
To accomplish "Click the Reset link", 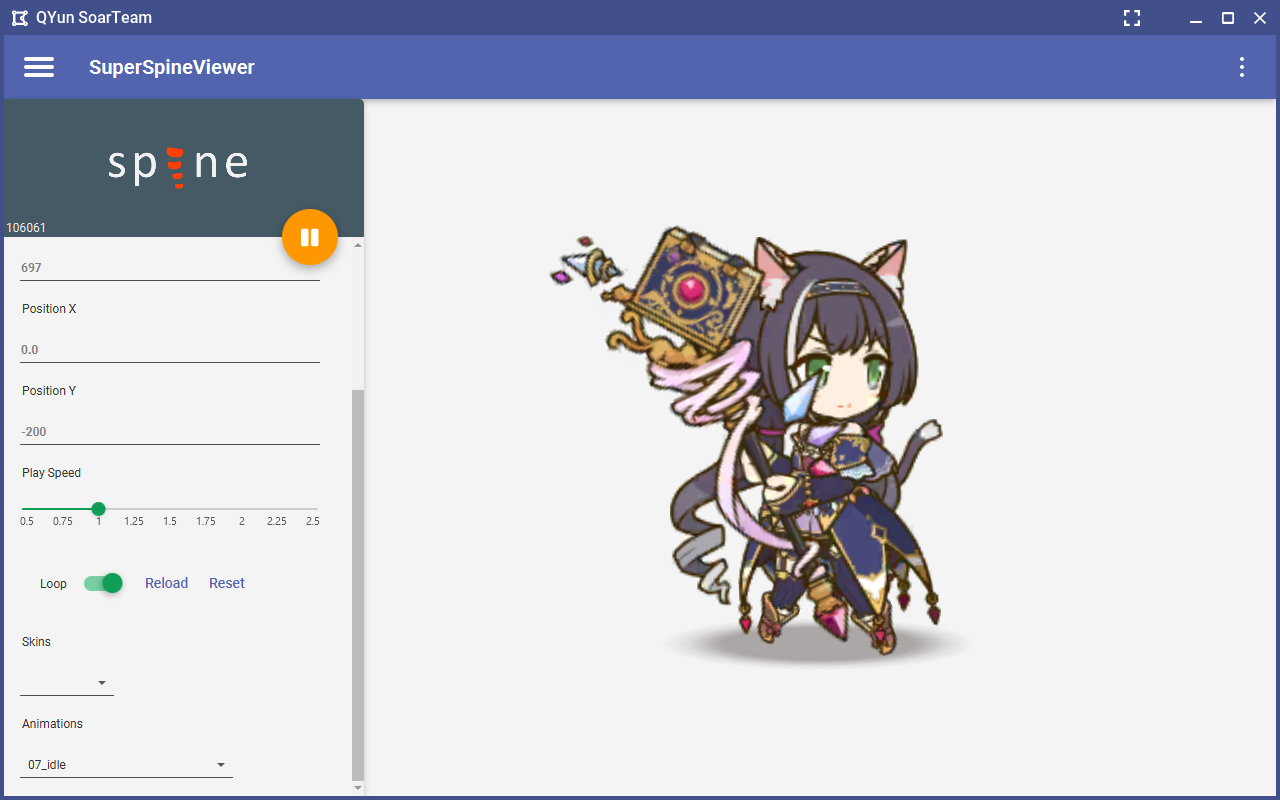I will (x=227, y=583).
